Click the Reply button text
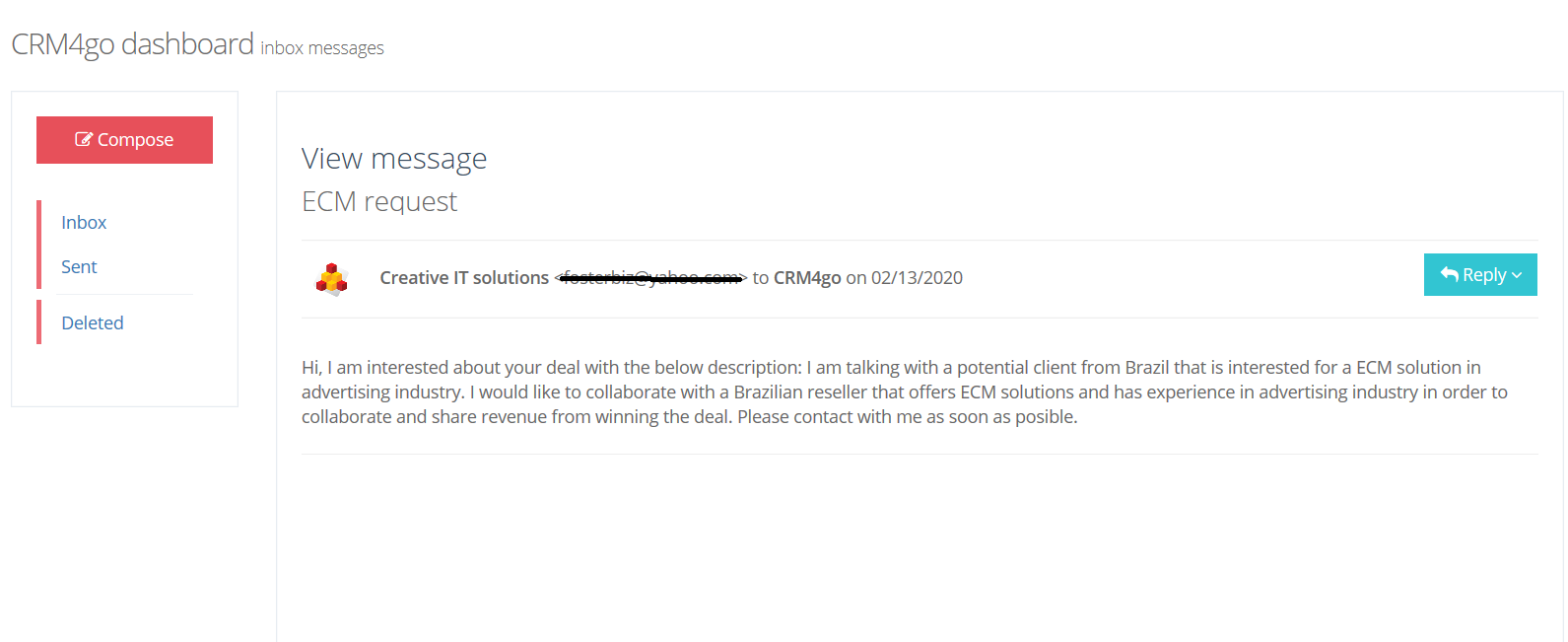This screenshot has height=642, width=1568. 1484,275
